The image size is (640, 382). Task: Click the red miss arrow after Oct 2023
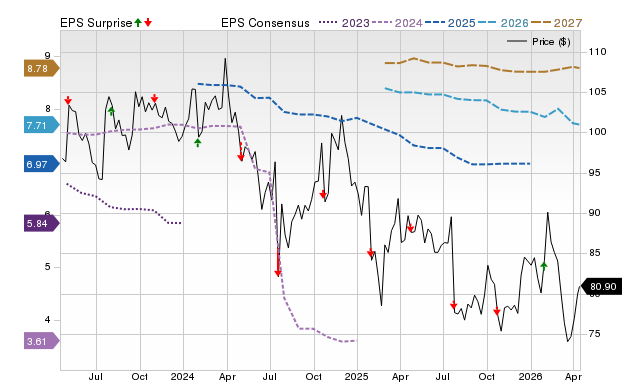click(x=154, y=98)
